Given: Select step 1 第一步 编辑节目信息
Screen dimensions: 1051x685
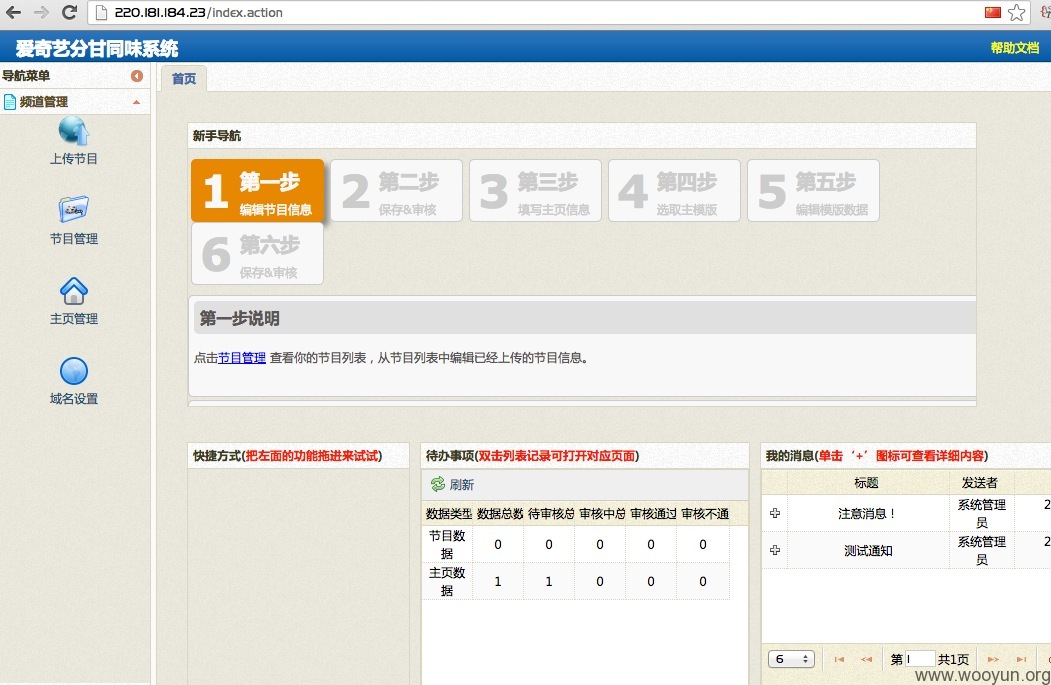Looking at the screenshot, I should coord(257,190).
